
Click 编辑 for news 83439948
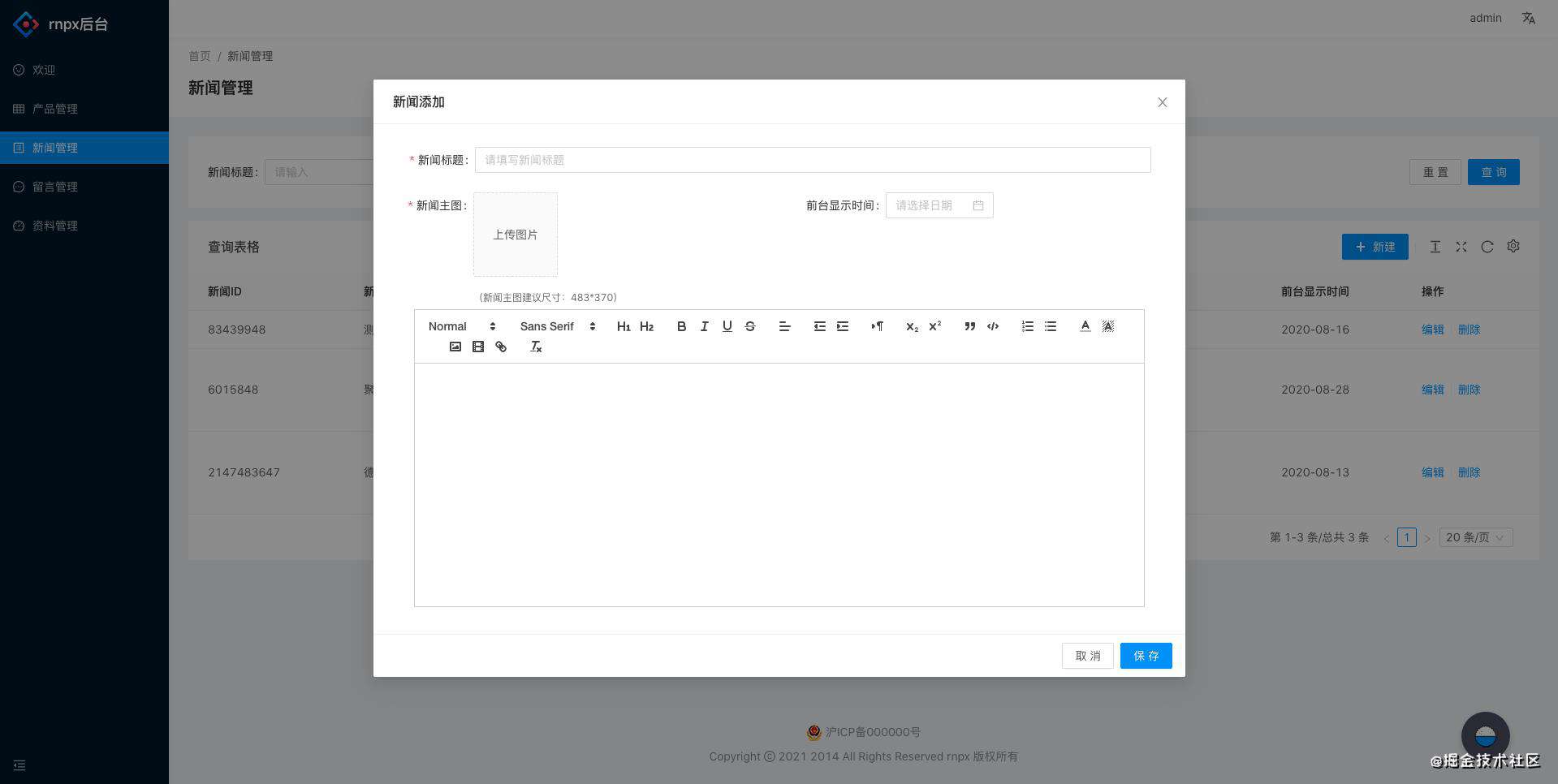tap(1432, 330)
